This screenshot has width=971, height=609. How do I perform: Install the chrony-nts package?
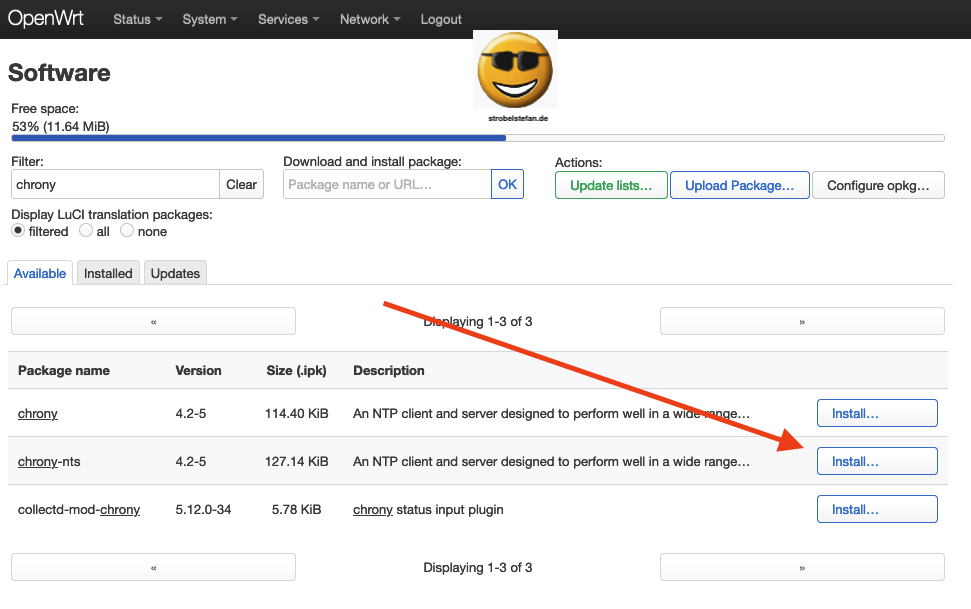877,461
